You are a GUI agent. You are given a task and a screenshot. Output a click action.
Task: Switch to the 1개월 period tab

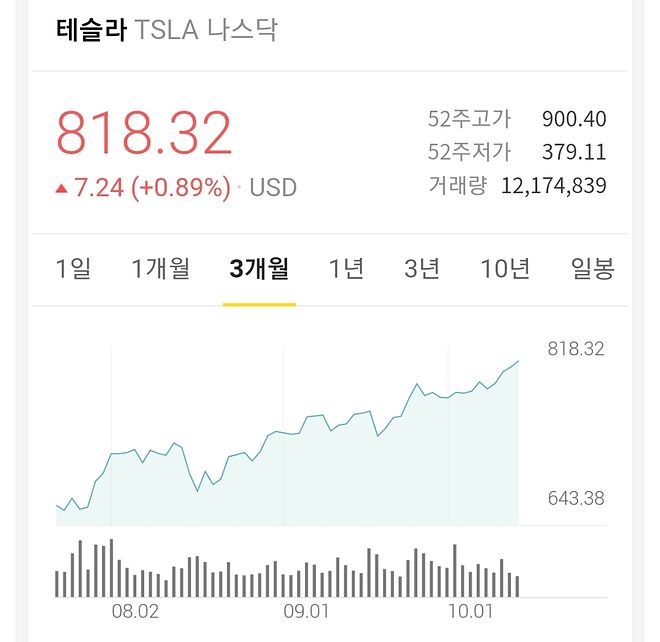[160, 268]
